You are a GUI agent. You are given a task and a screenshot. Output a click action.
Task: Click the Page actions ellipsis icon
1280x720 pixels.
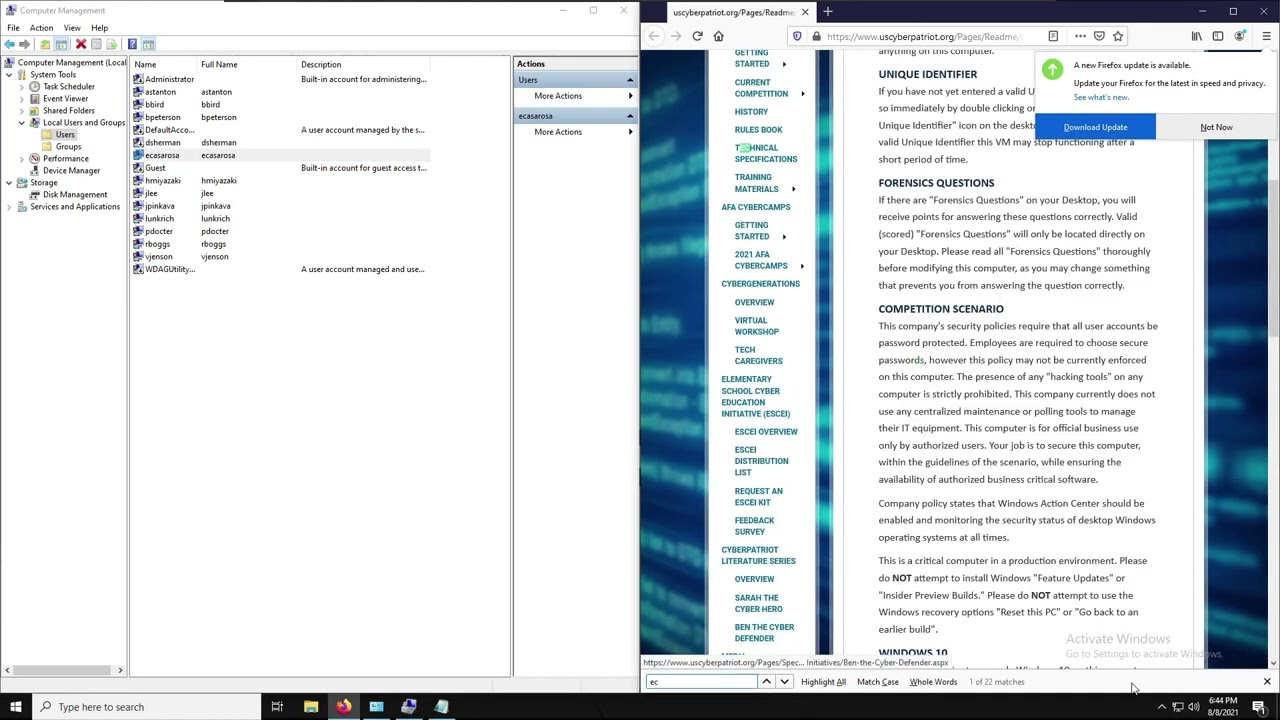[x=1080, y=36]
